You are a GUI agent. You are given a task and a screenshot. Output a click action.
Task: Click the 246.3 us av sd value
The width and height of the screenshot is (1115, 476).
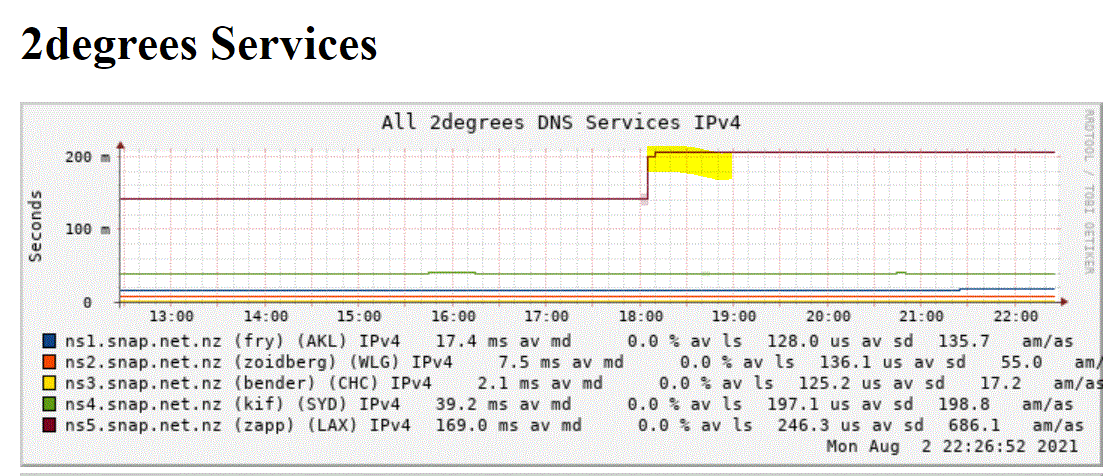pos(848,426)
